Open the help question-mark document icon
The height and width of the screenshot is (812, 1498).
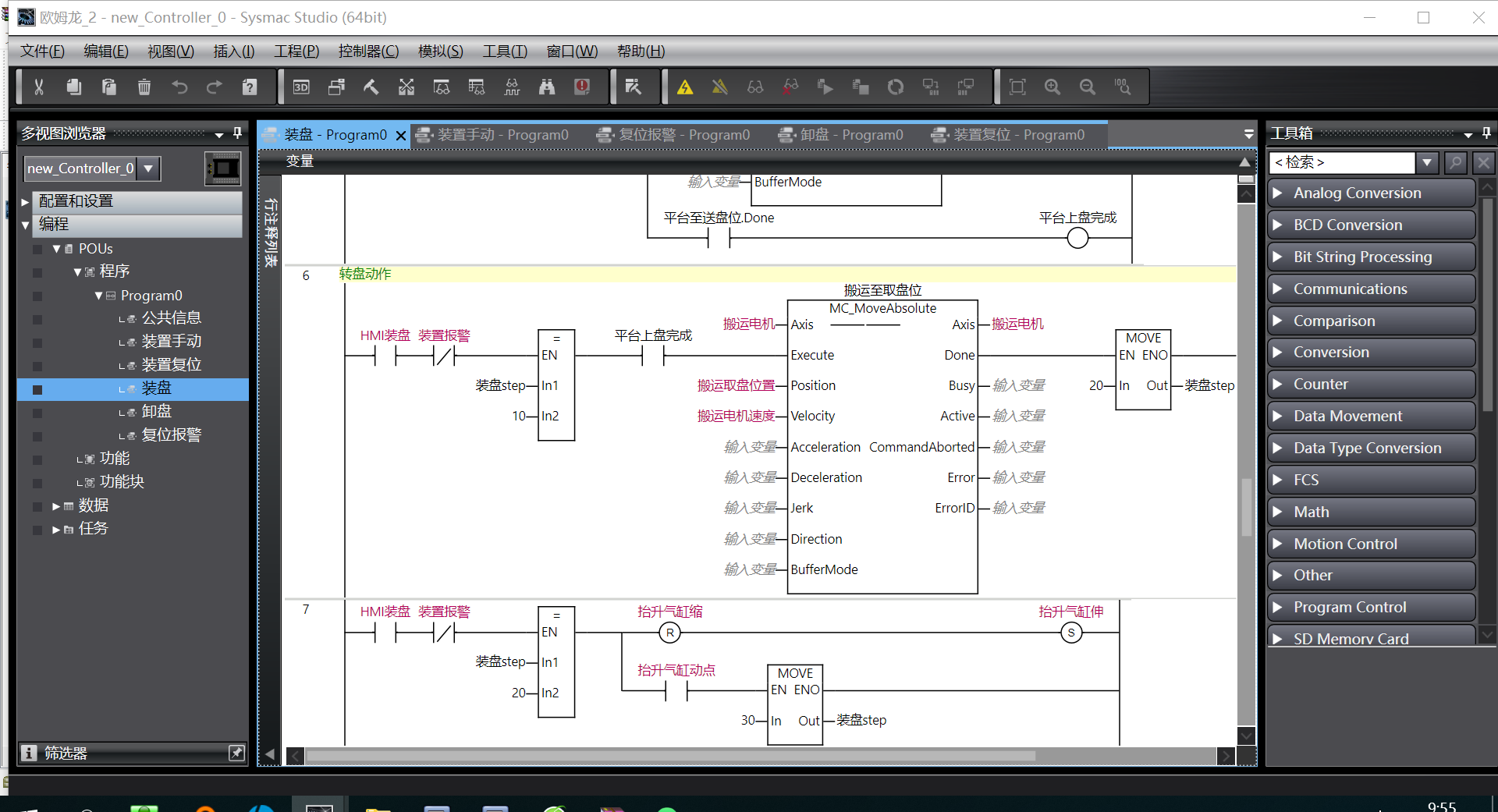[250, 87]
